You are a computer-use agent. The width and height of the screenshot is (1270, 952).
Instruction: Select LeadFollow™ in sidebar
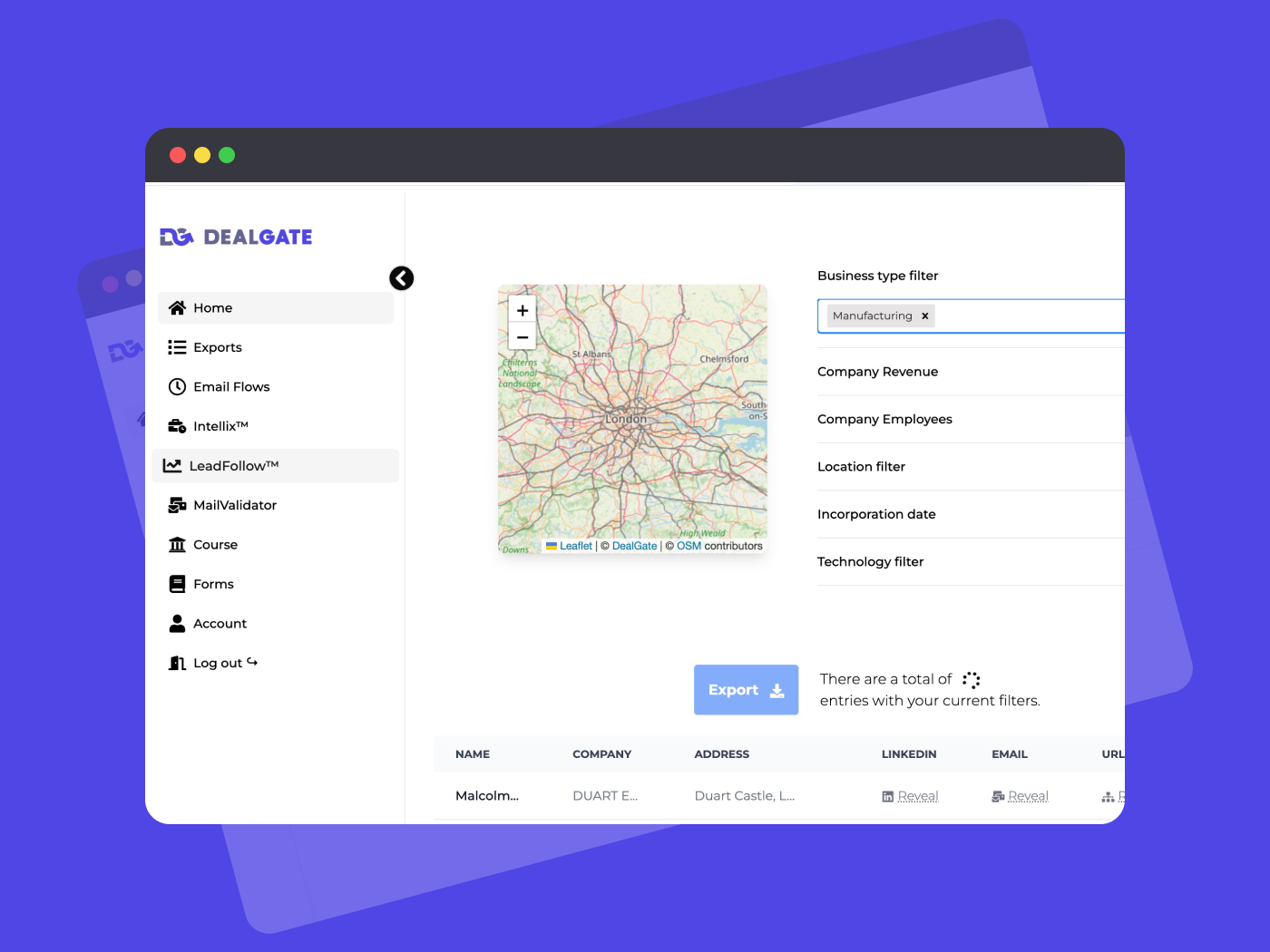276,466
